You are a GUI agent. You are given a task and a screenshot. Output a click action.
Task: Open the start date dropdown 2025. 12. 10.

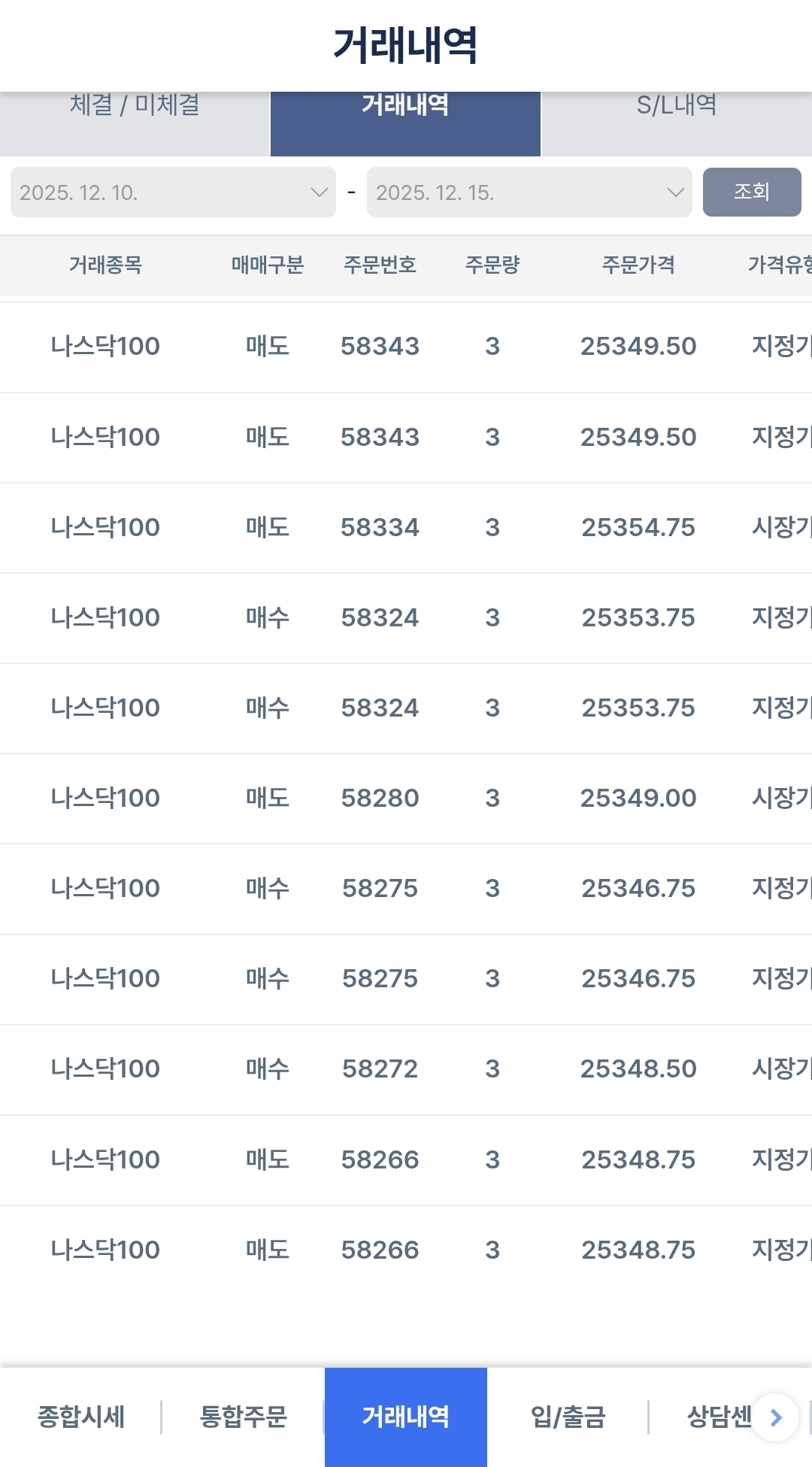173,192
